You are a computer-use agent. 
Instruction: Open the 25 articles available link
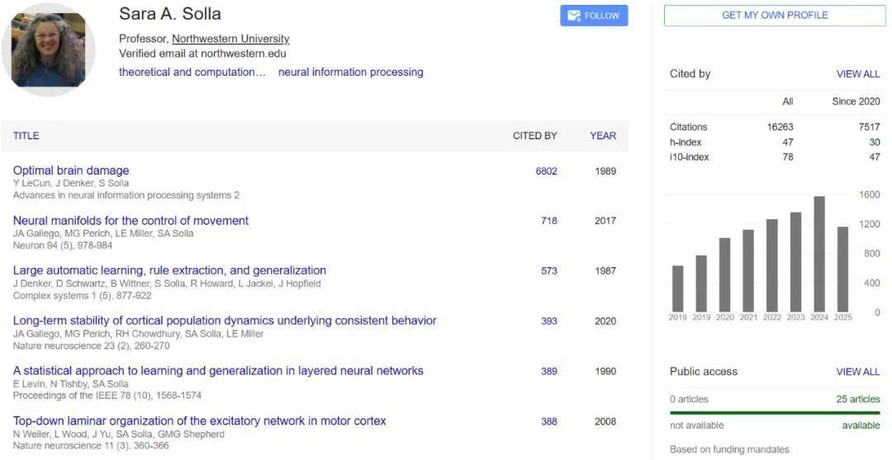pyautogui.click(x=858, y=399)
